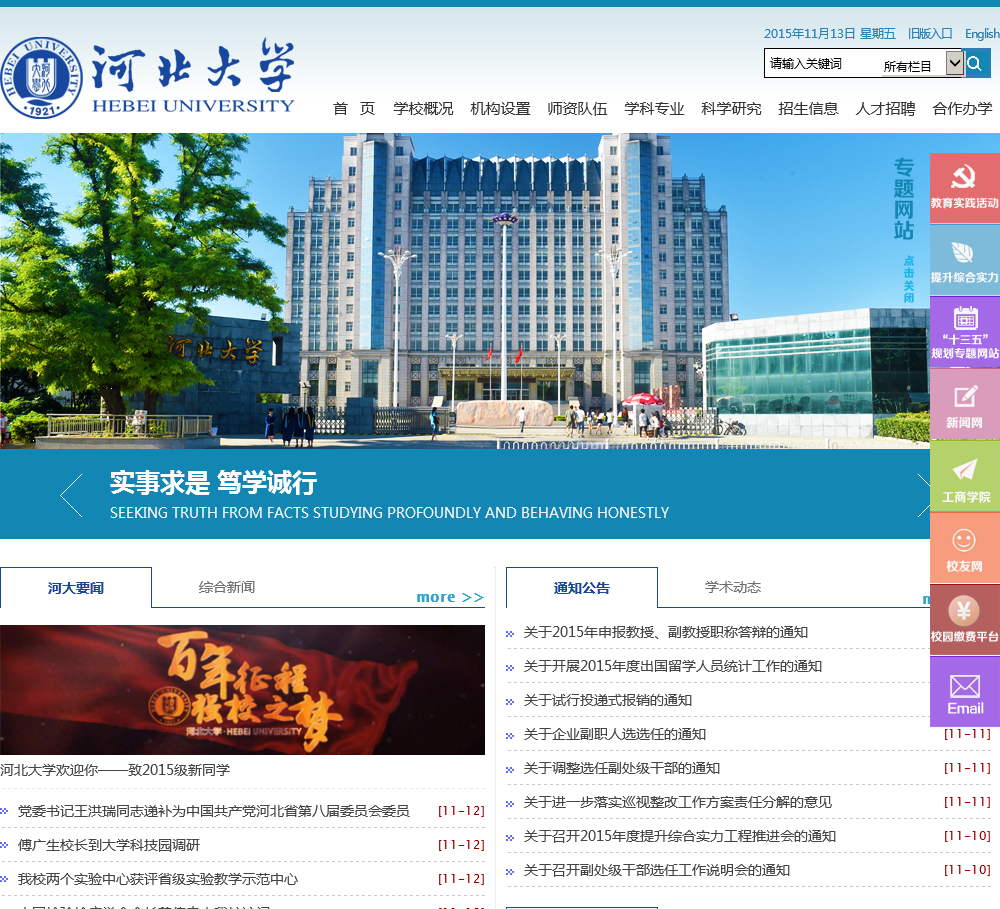This screenshot has width=1000, height=909.
Task: Select the 学术动态 tab
Action: coord(733,587)
